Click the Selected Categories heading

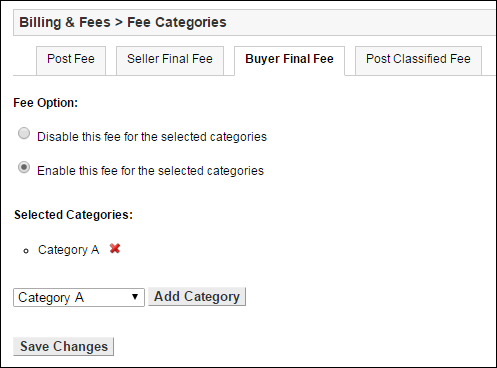tap(73, 215)
